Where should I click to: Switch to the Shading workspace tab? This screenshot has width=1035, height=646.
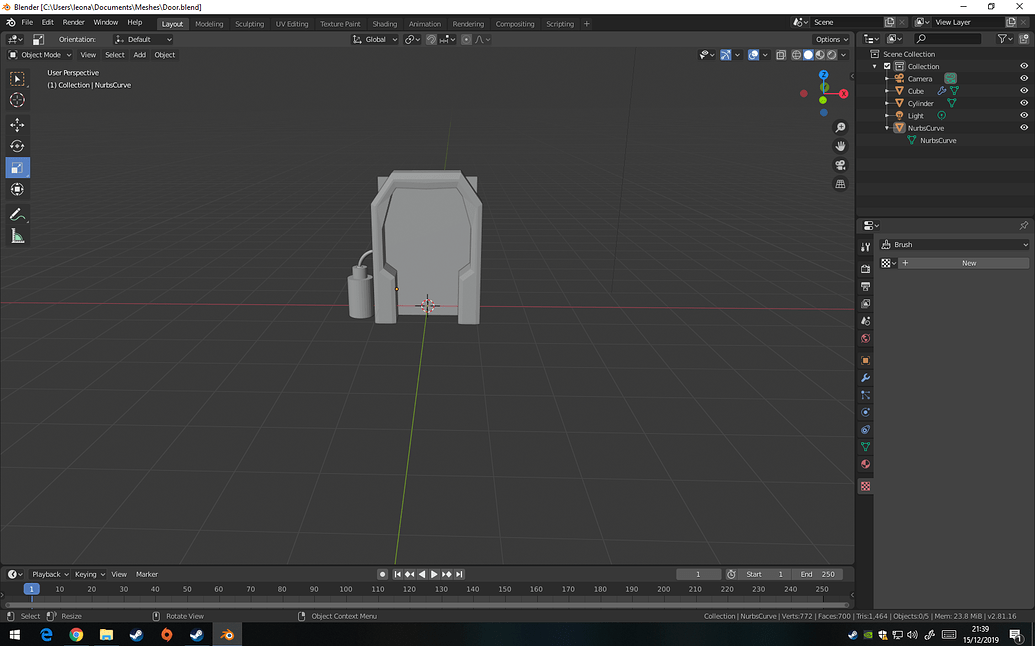(385, 24)
